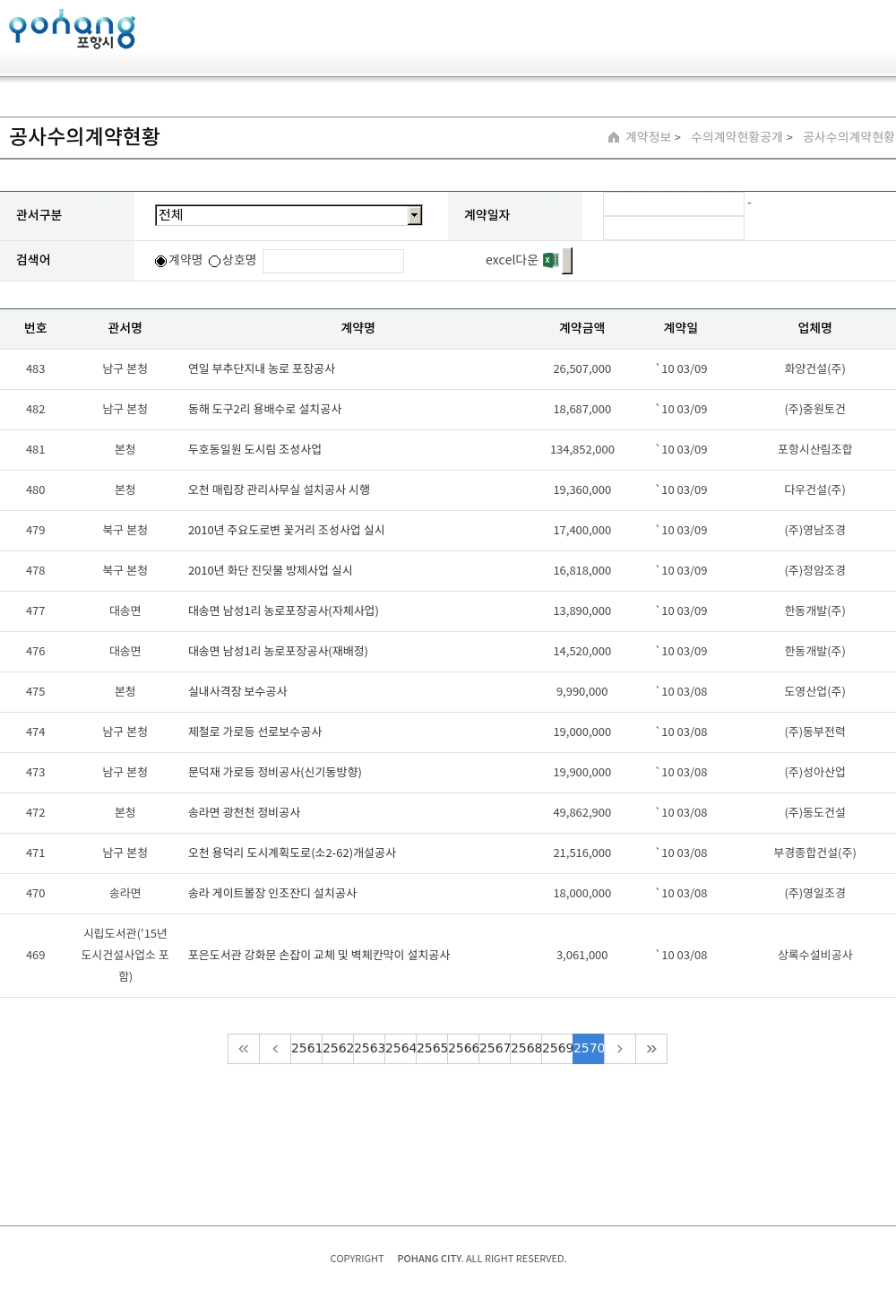Click the excel다운 download link text
Image resolution: width=896 pixels, height=1316 pixels.
pos(512,260)
